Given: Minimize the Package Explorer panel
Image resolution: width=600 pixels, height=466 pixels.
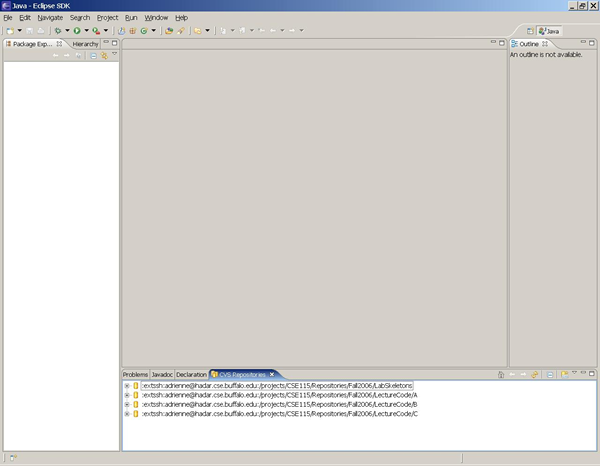Looking at the screenshot, I should point(104,44).
